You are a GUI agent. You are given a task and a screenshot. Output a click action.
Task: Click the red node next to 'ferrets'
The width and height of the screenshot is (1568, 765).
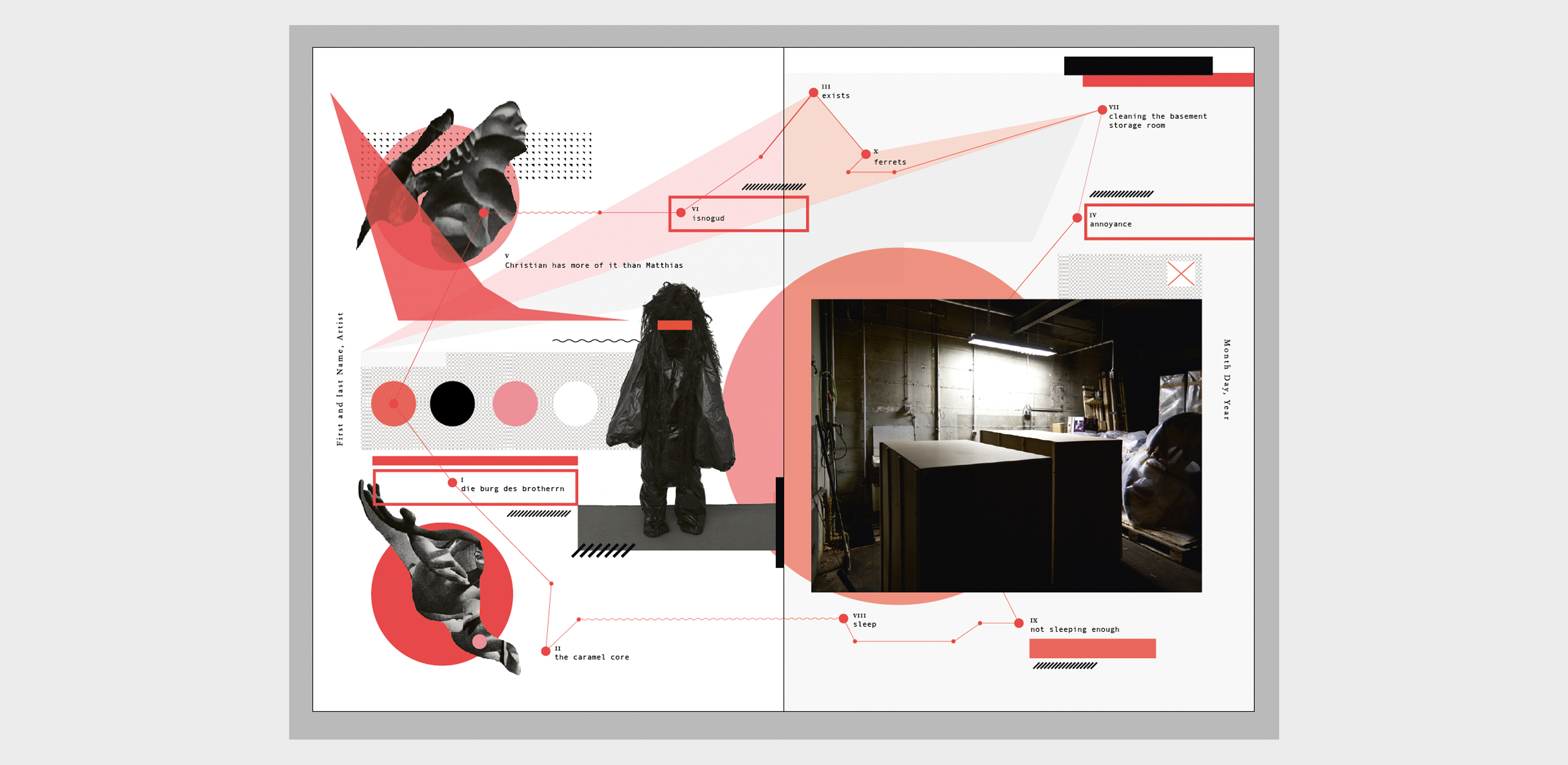tap(866, 154)
